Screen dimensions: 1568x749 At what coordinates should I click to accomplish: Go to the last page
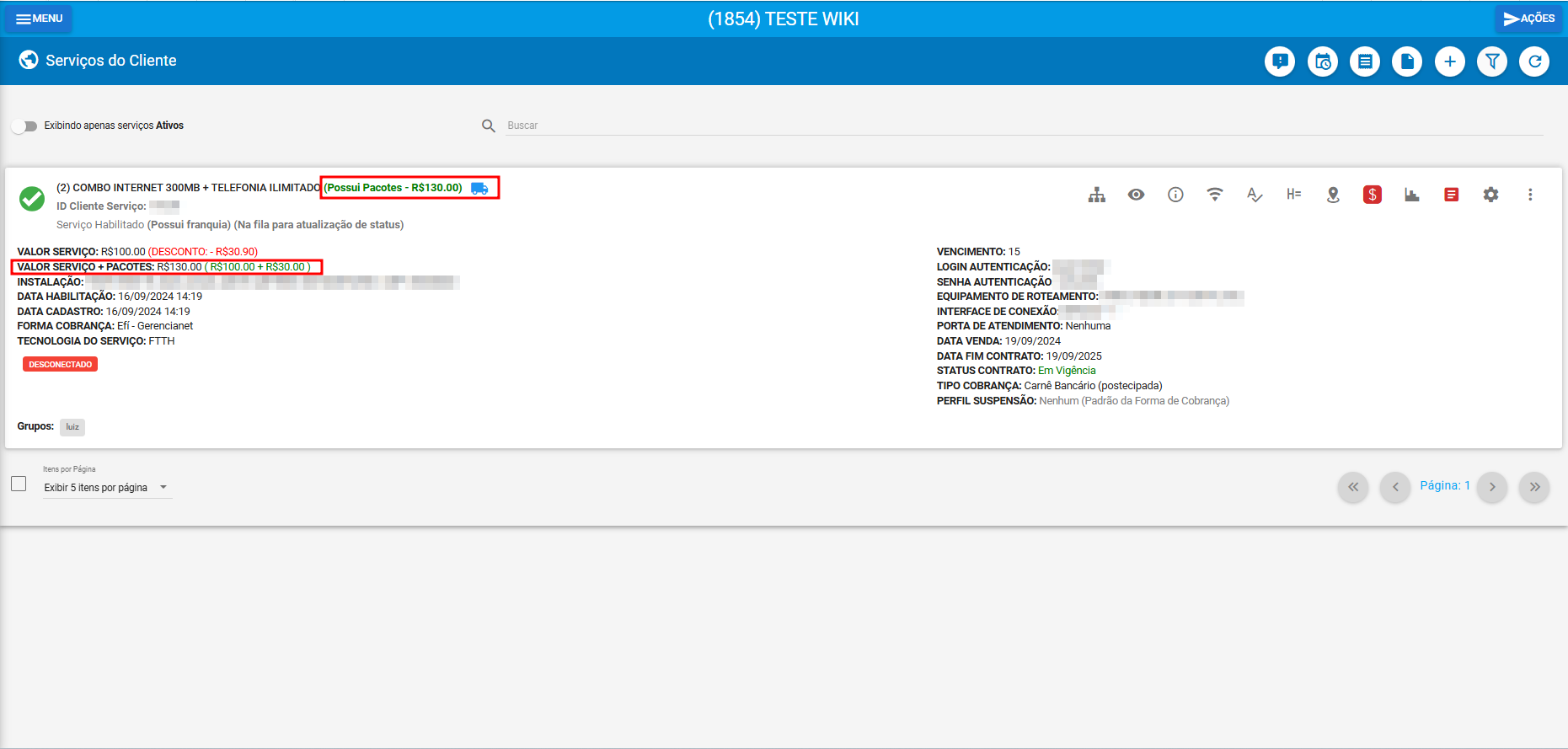click(1534, 487)
